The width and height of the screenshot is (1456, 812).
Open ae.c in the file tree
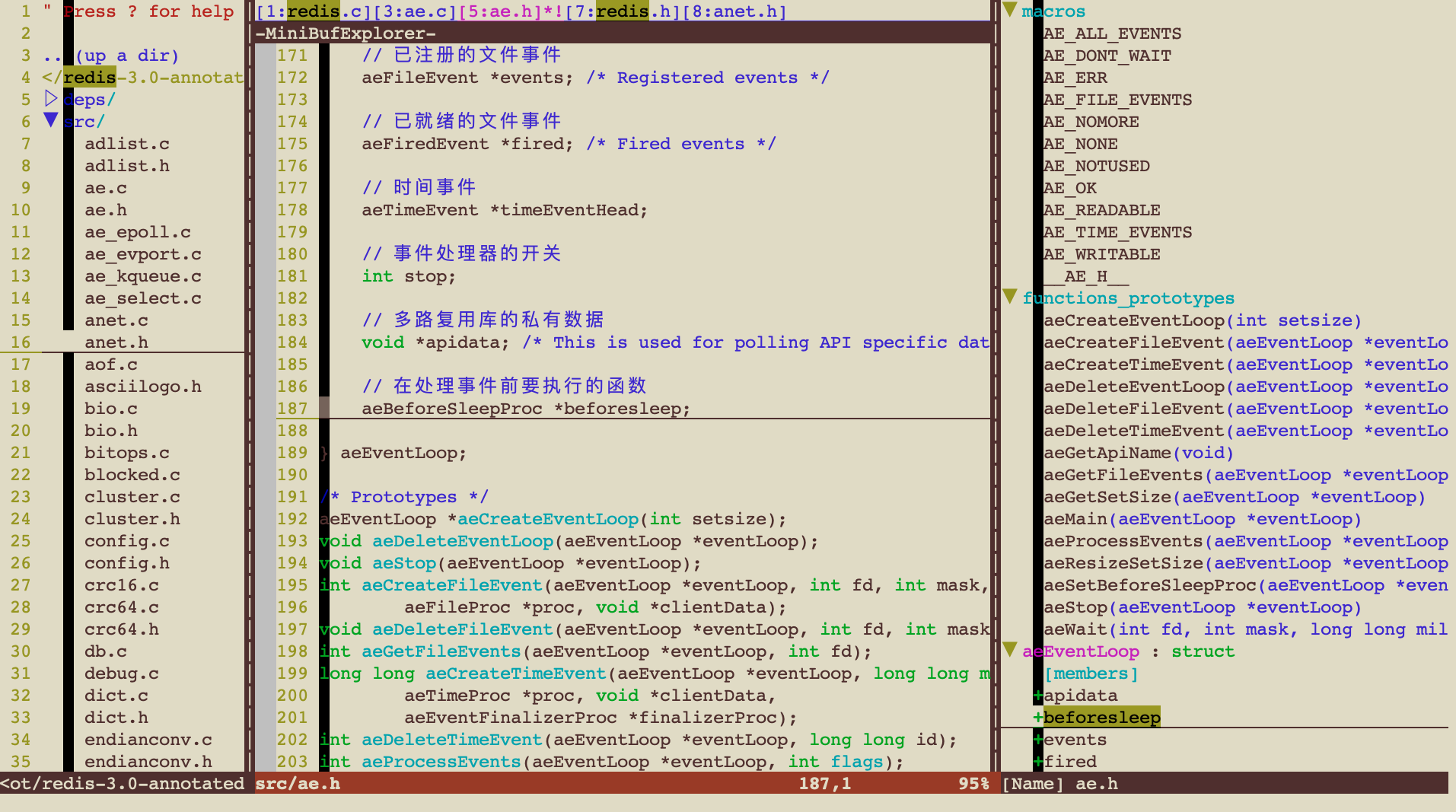(x=106, y=188)
